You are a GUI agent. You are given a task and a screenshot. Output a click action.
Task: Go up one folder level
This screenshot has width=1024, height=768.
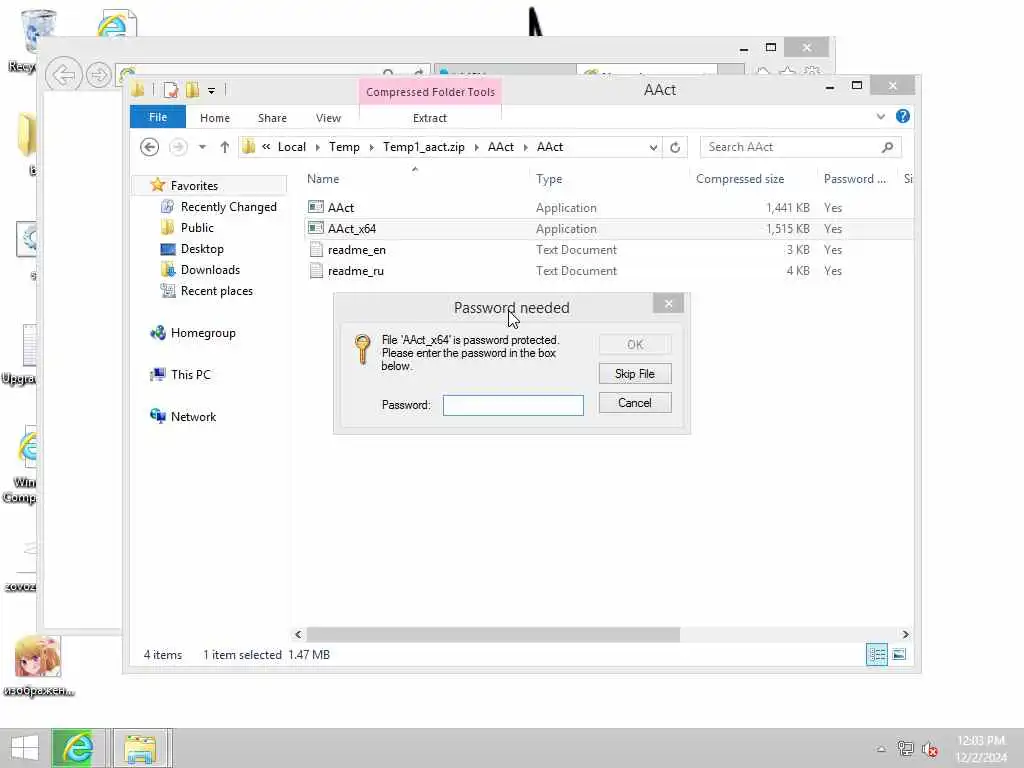click(225, 147)
